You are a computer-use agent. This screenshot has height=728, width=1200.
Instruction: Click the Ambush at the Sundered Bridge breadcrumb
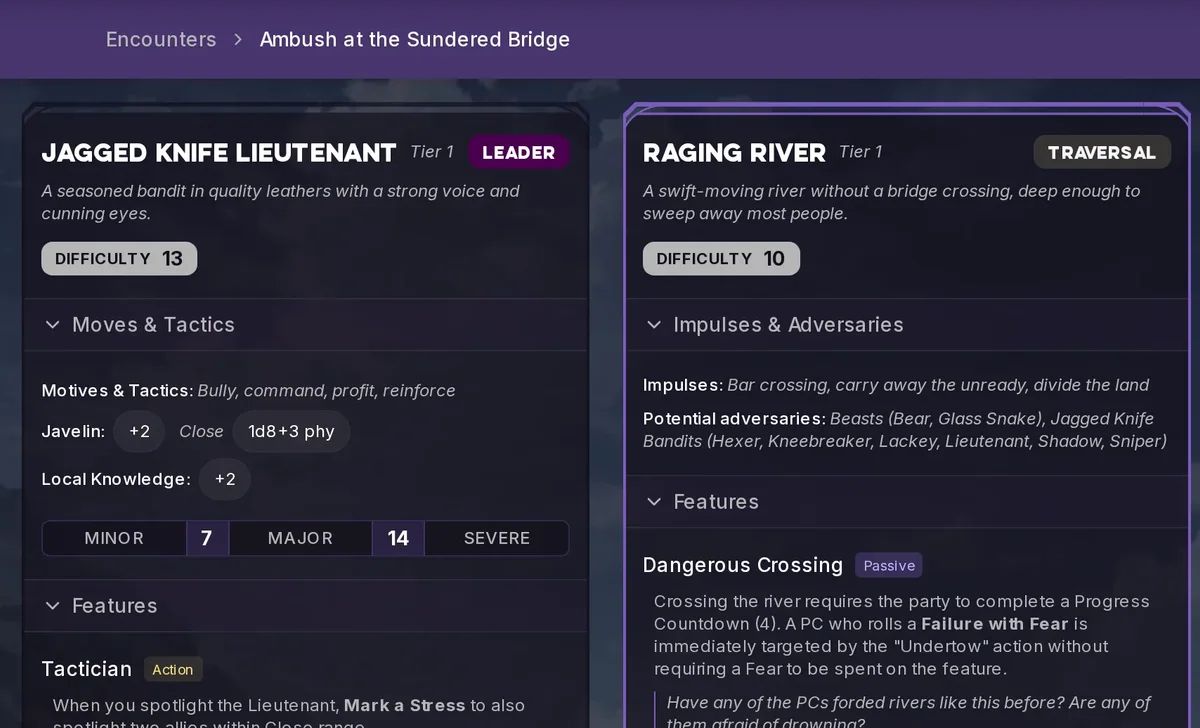(x=415, y=39)
